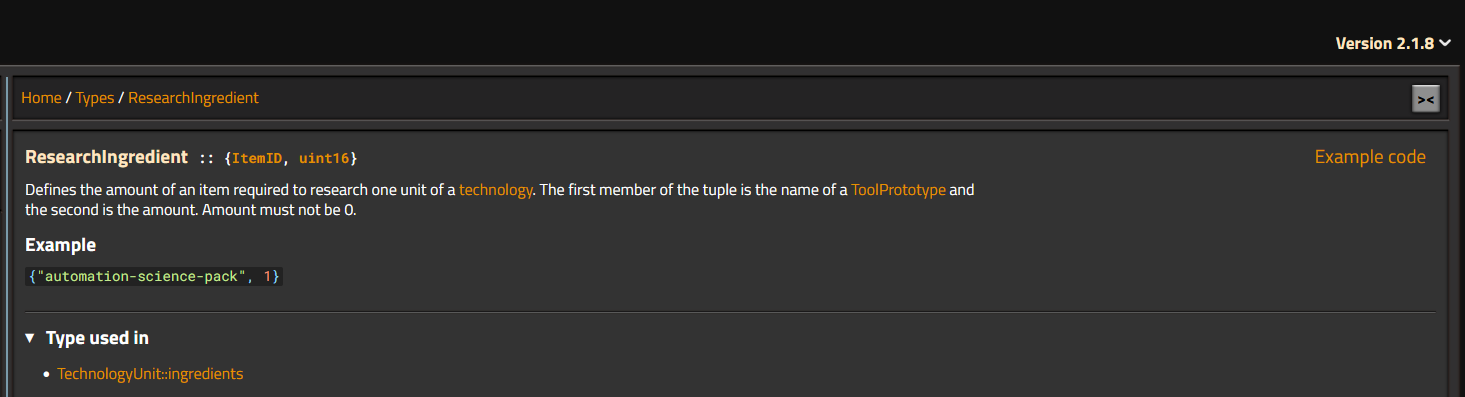Open the ItemID type link
The image size is (1465, 397).
[257, 158]
